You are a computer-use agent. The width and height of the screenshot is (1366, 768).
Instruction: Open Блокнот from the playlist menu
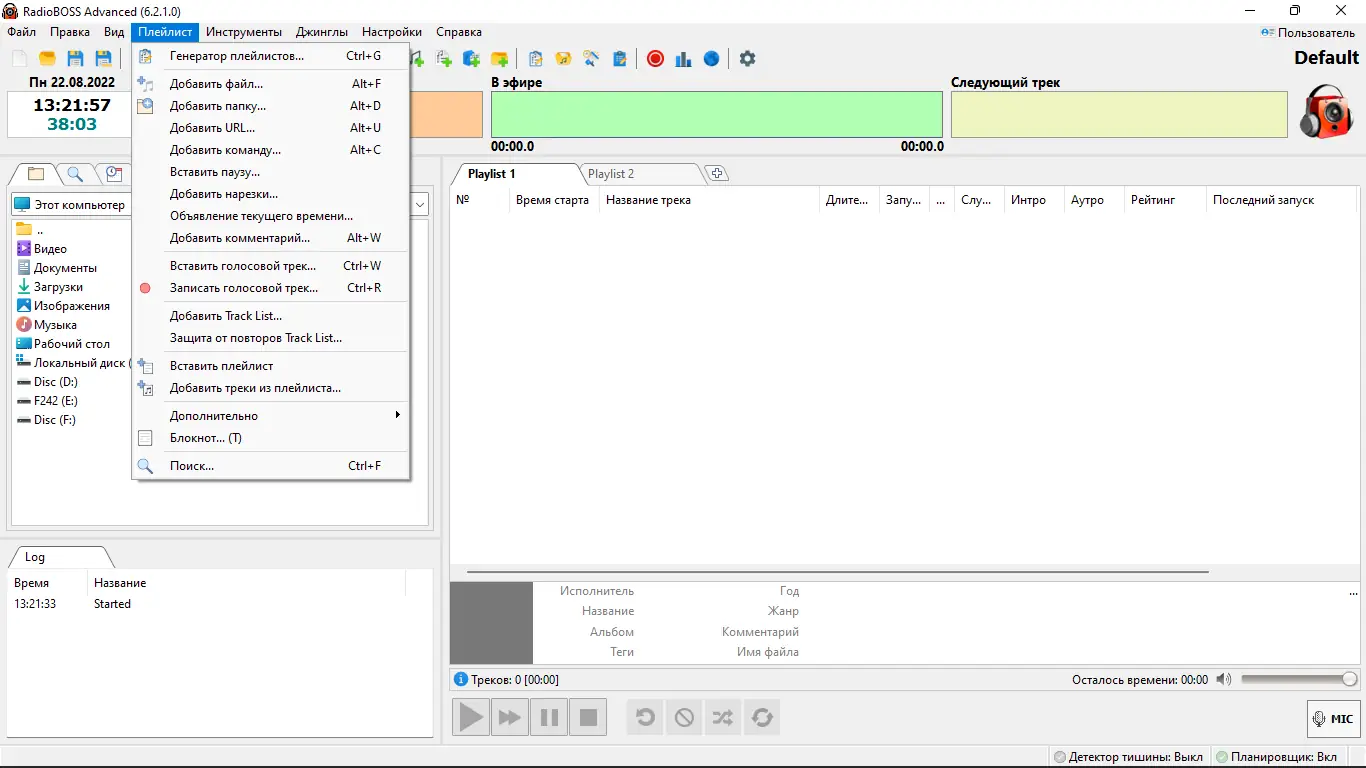[x=271, y=438]
